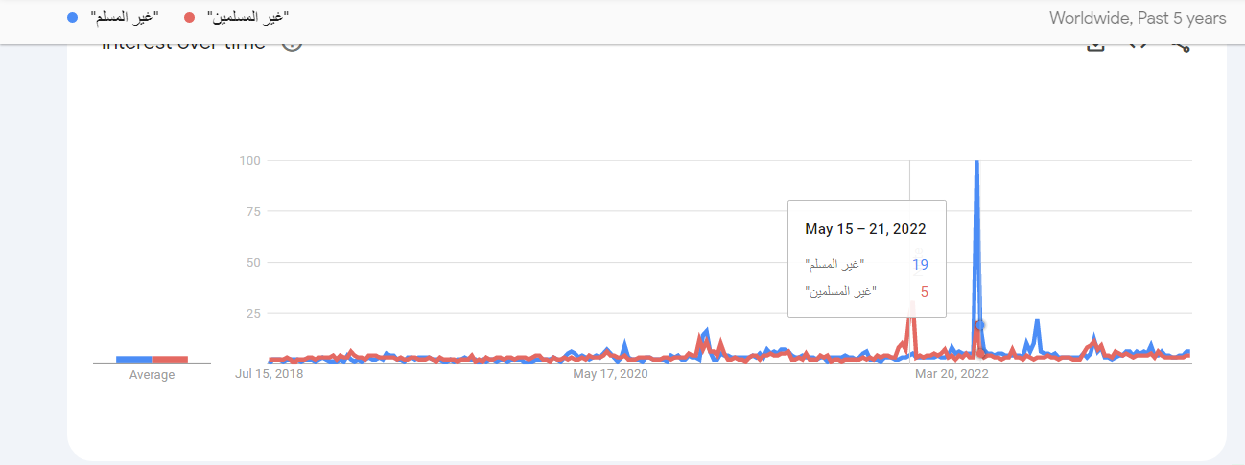The image size is (1245, 465).
Task: Click the blue line's peak at 100
Action: tap(976, 163)
